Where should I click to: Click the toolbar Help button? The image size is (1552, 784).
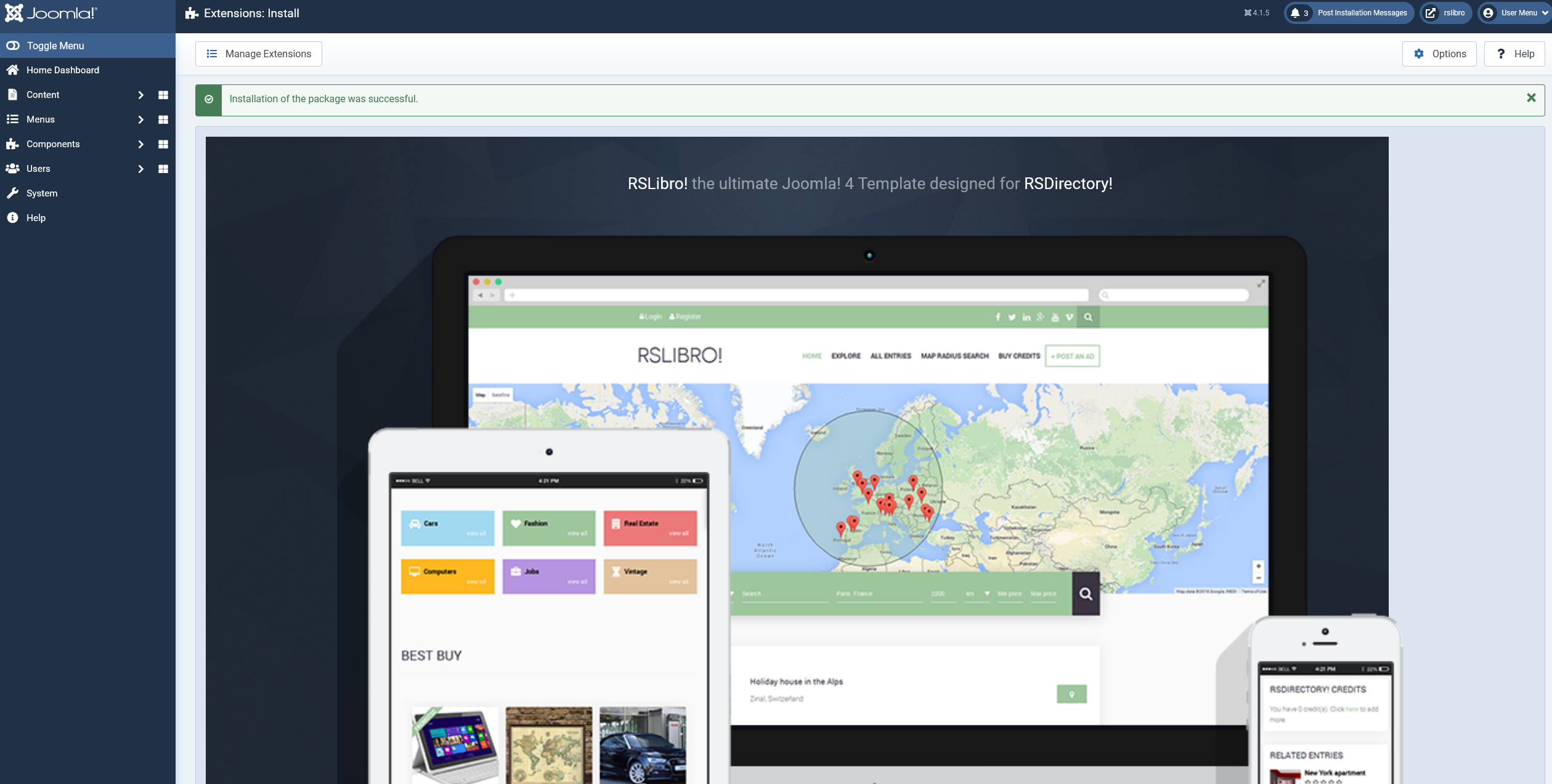[x=1514, y=54]
